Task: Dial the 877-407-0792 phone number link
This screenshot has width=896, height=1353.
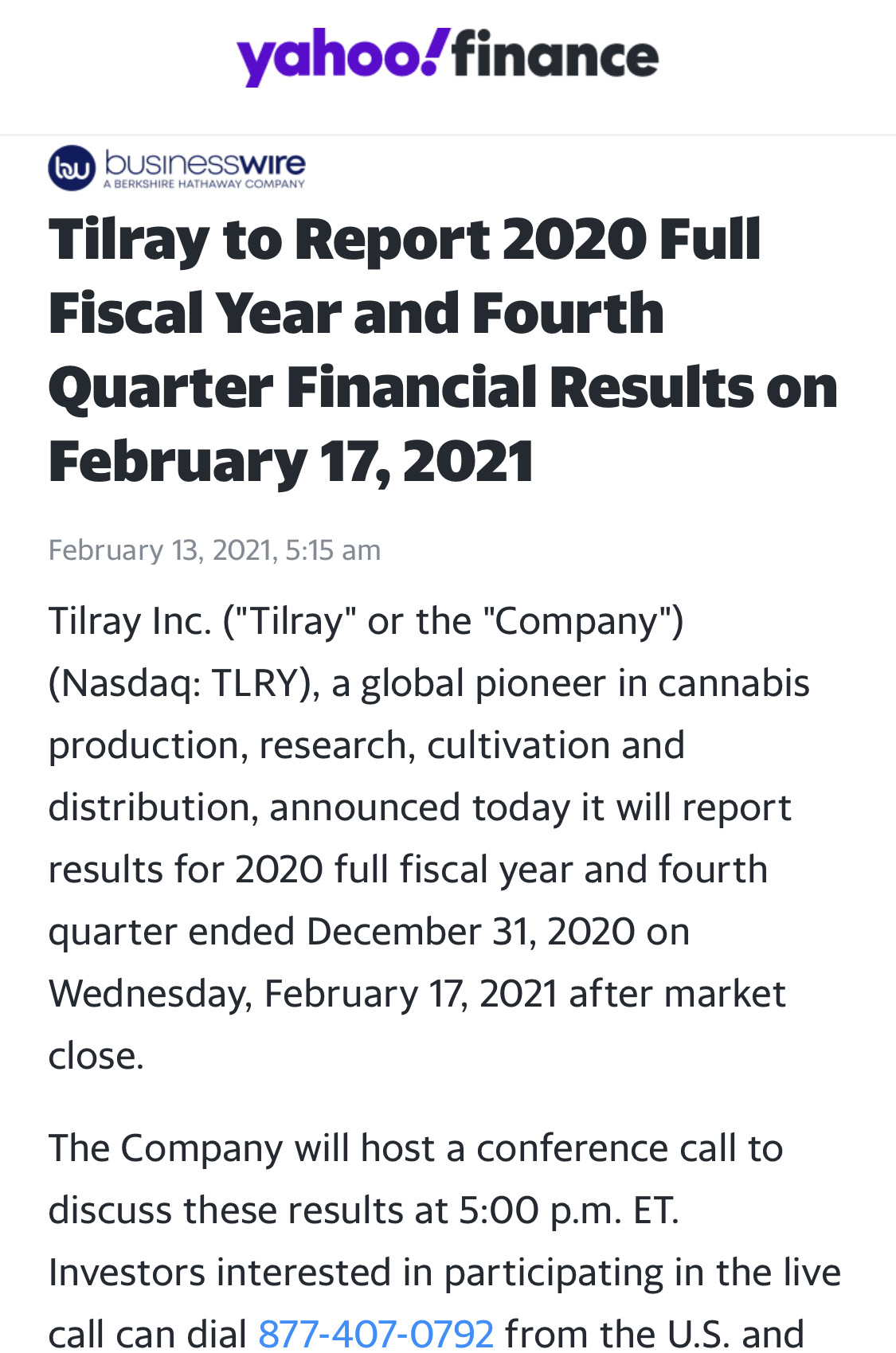Action: (x=376, y=1333)
